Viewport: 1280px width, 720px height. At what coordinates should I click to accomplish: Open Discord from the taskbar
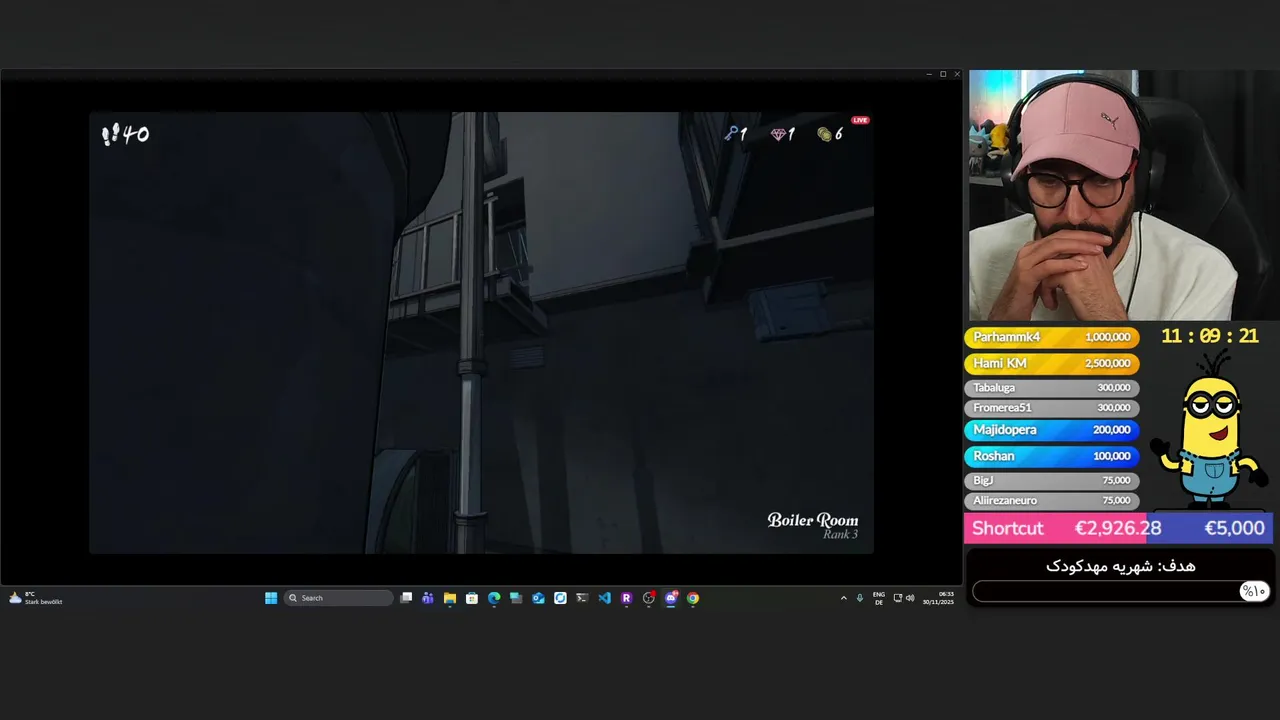[671, 598]
